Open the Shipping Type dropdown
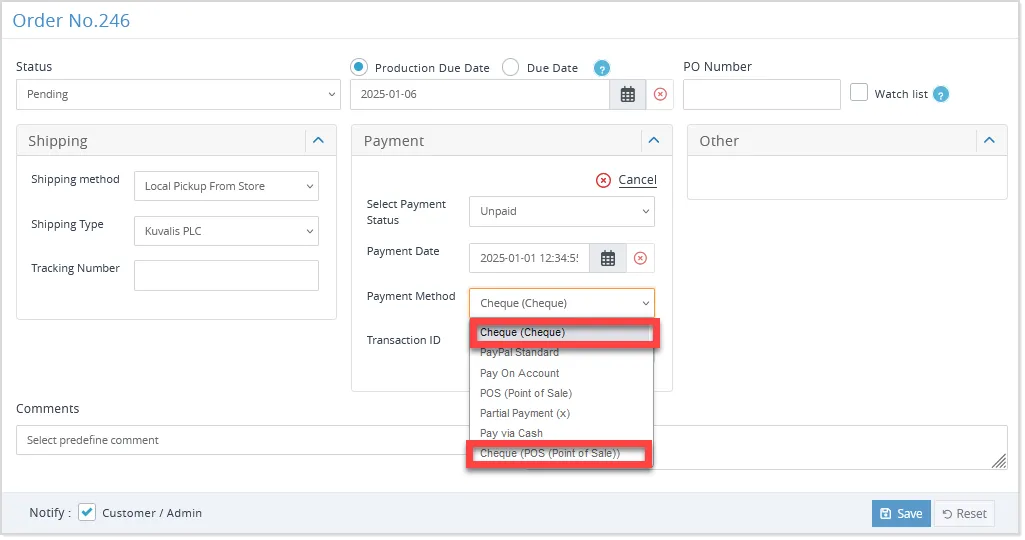The image size is (1025, 540). pyautogui.click(x=226, y=231)
